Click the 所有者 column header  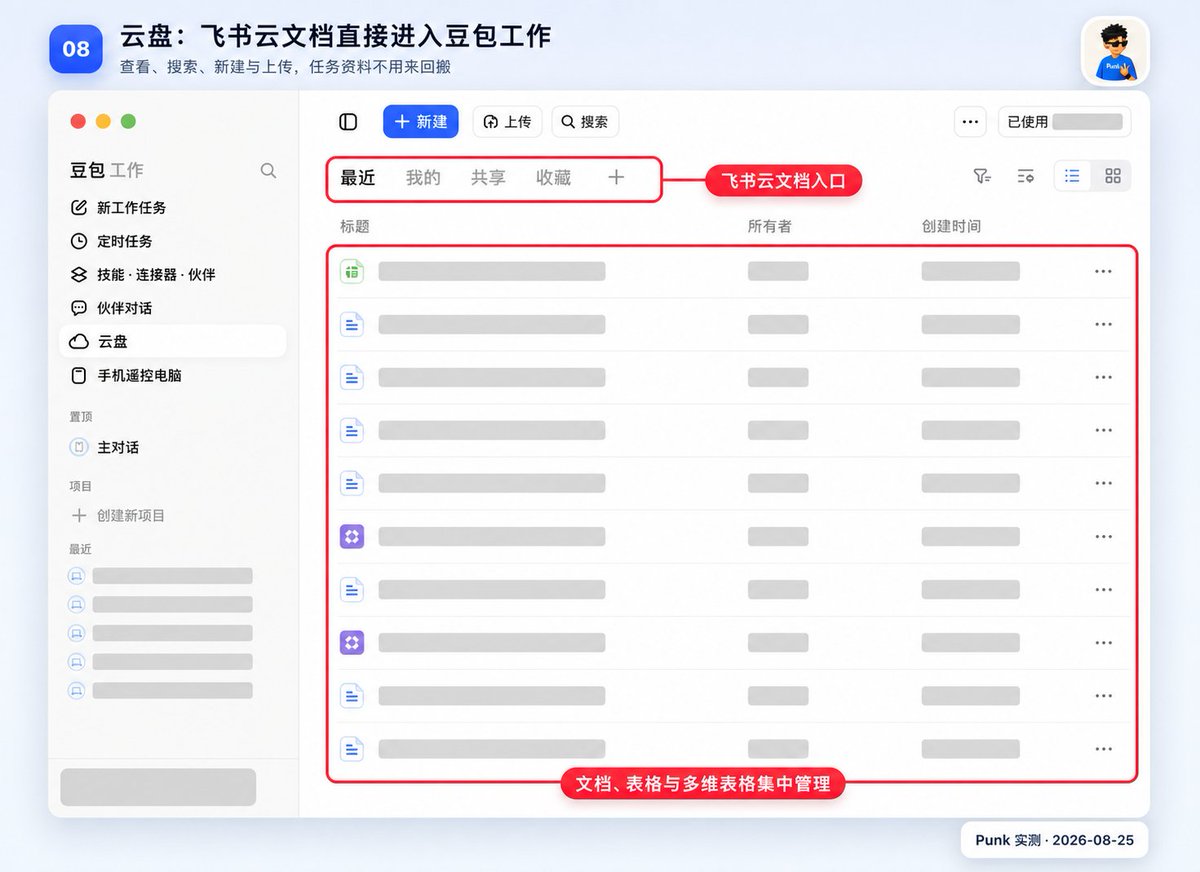click(x=770, y=227)
